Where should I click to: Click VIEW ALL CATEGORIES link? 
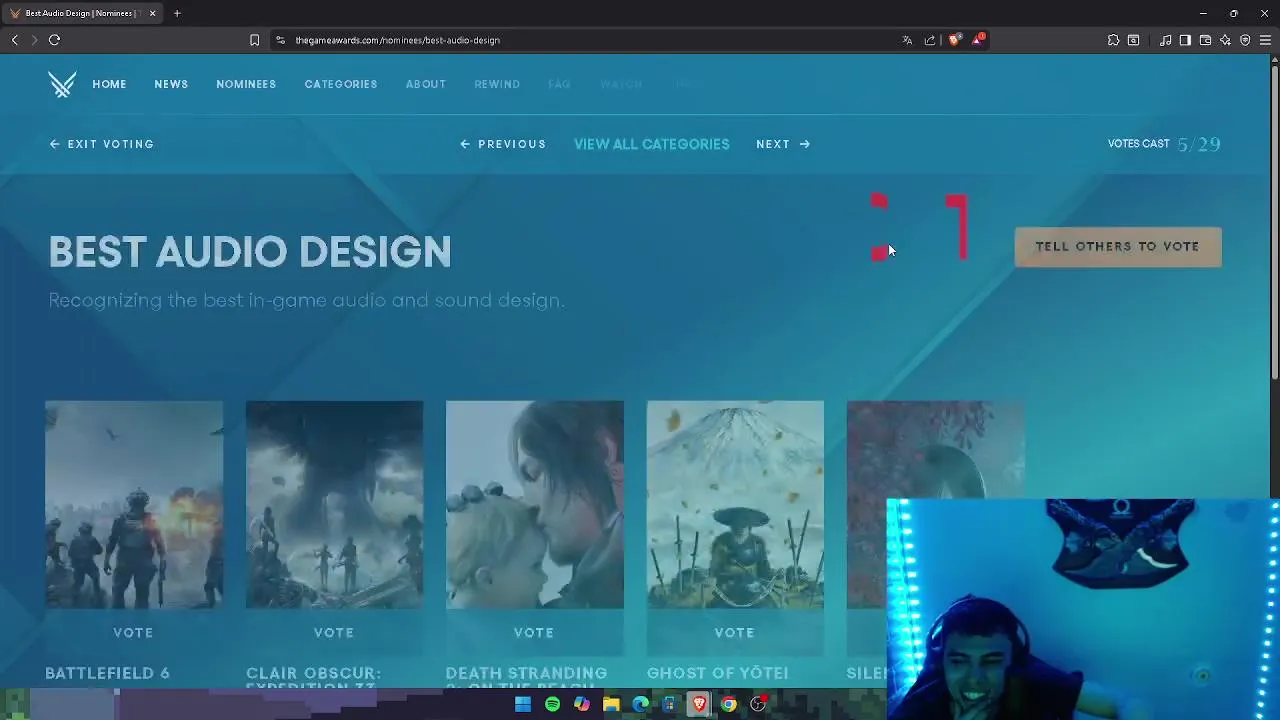click(x=651, y=144)
